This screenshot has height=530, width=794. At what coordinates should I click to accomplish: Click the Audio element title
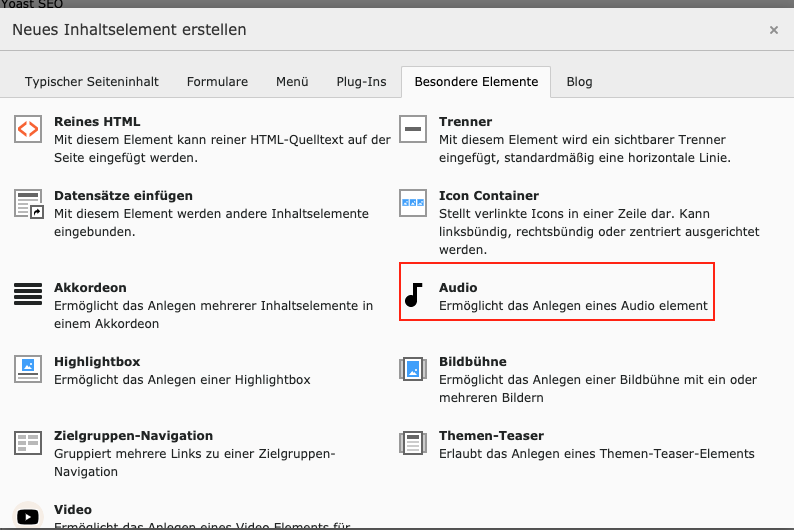[458, 288]
